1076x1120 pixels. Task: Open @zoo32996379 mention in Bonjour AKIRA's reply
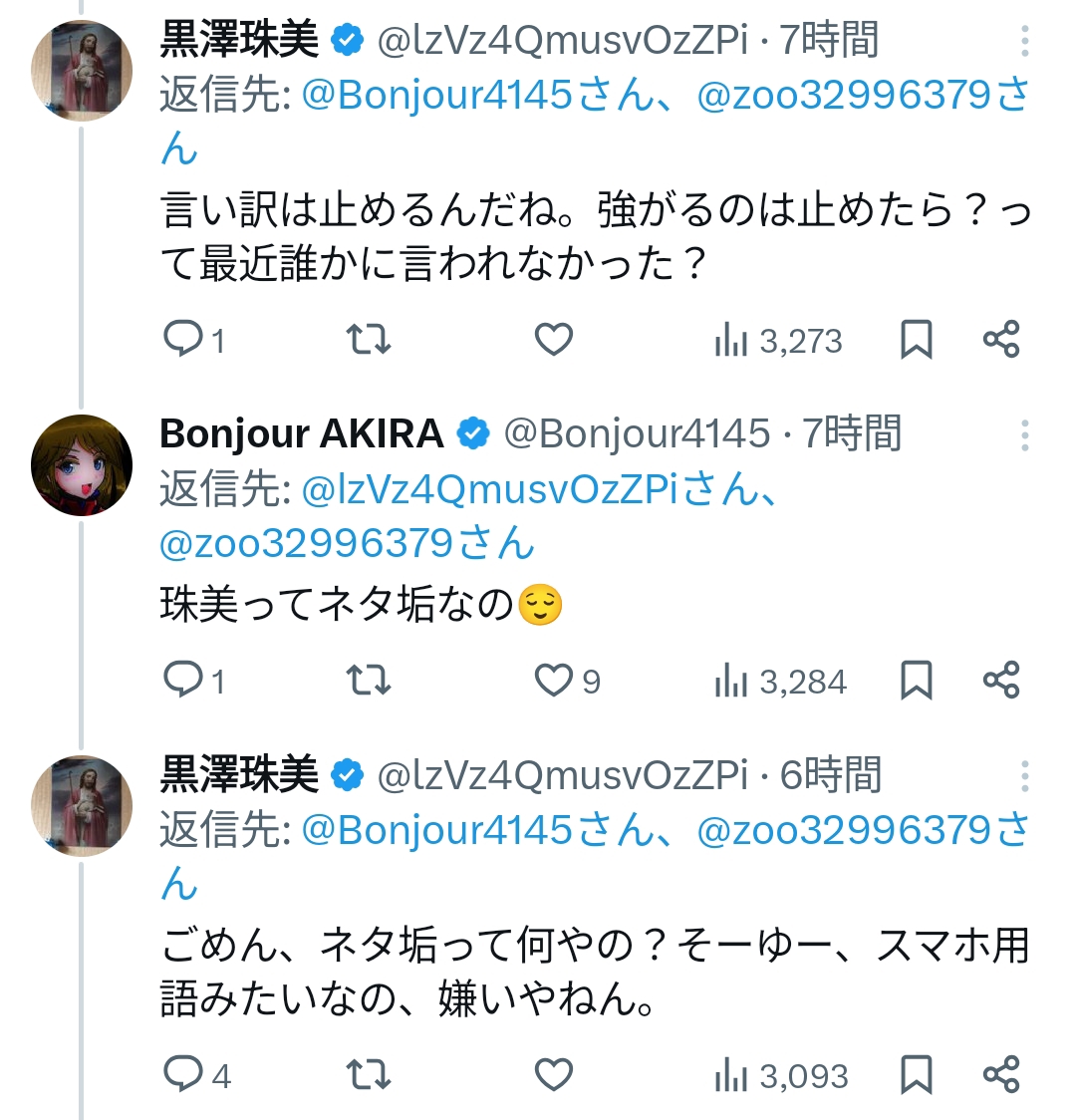[347, 544]
